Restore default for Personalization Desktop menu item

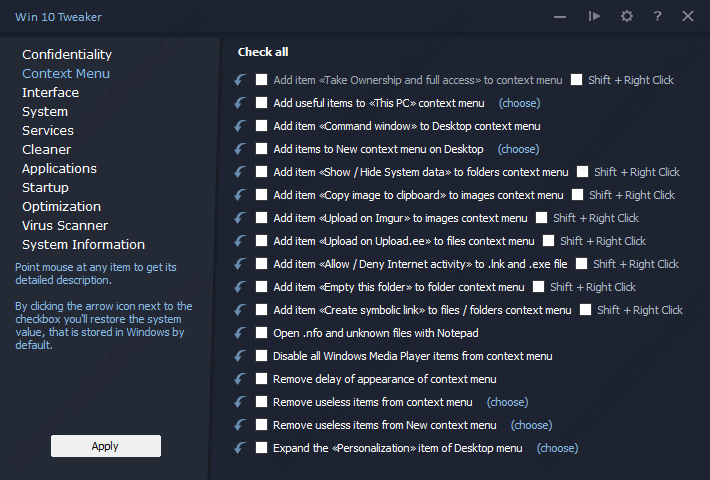tap(240, 448)
